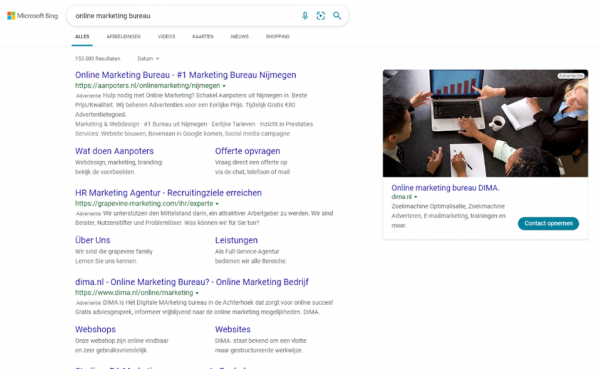Screen dimensions: 600x369
Task: Open 'Online marketing bureau DIMA.' sidebar link
Action: tap(445, 188)
